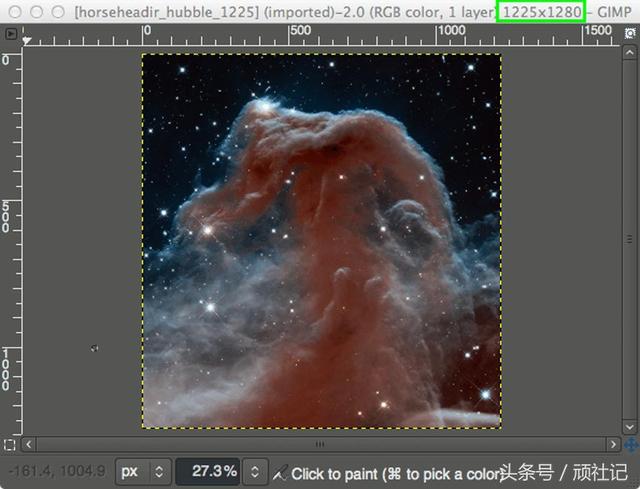Open the px unit dropdown
This screenshot has height=489, width=640.
click(x=143, y=472)
